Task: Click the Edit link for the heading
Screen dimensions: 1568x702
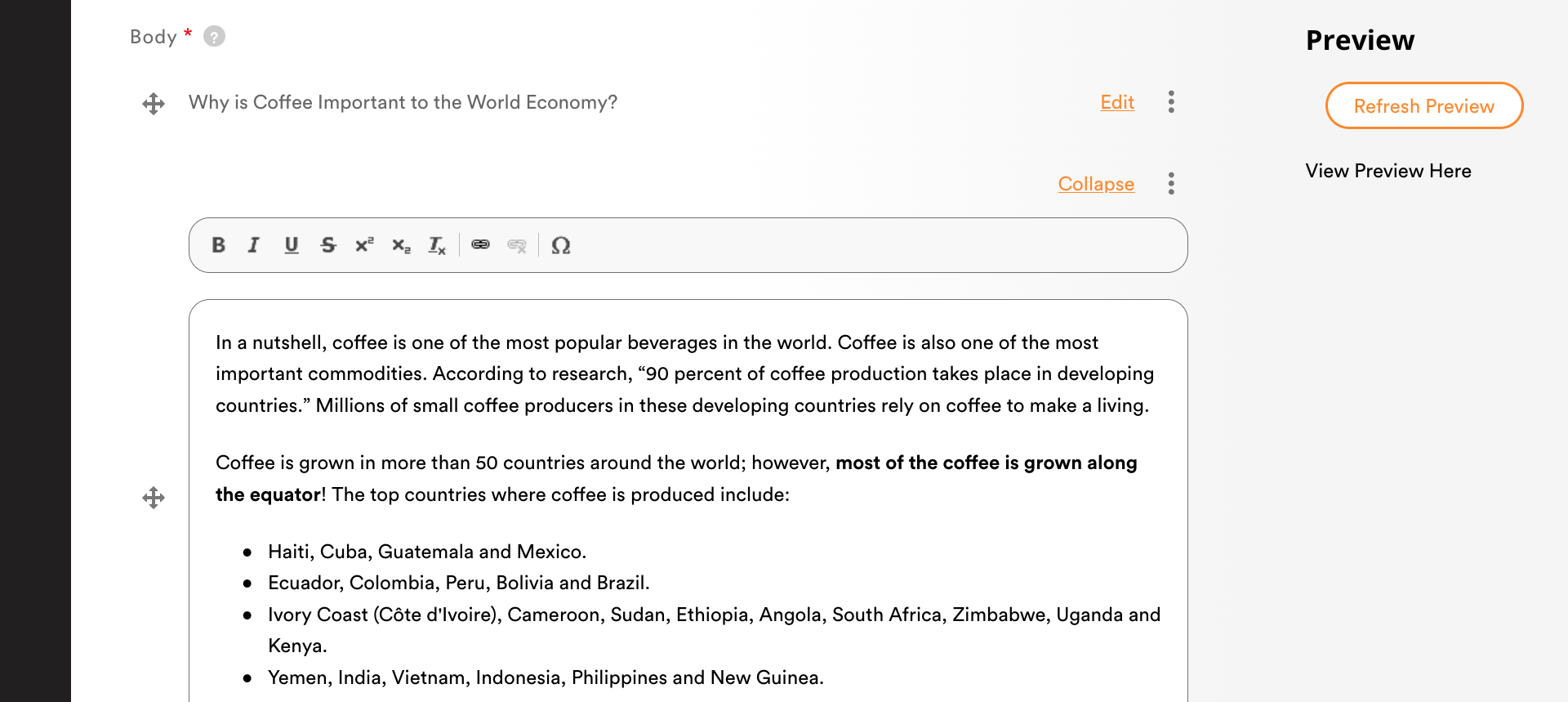Action: 1117,102
